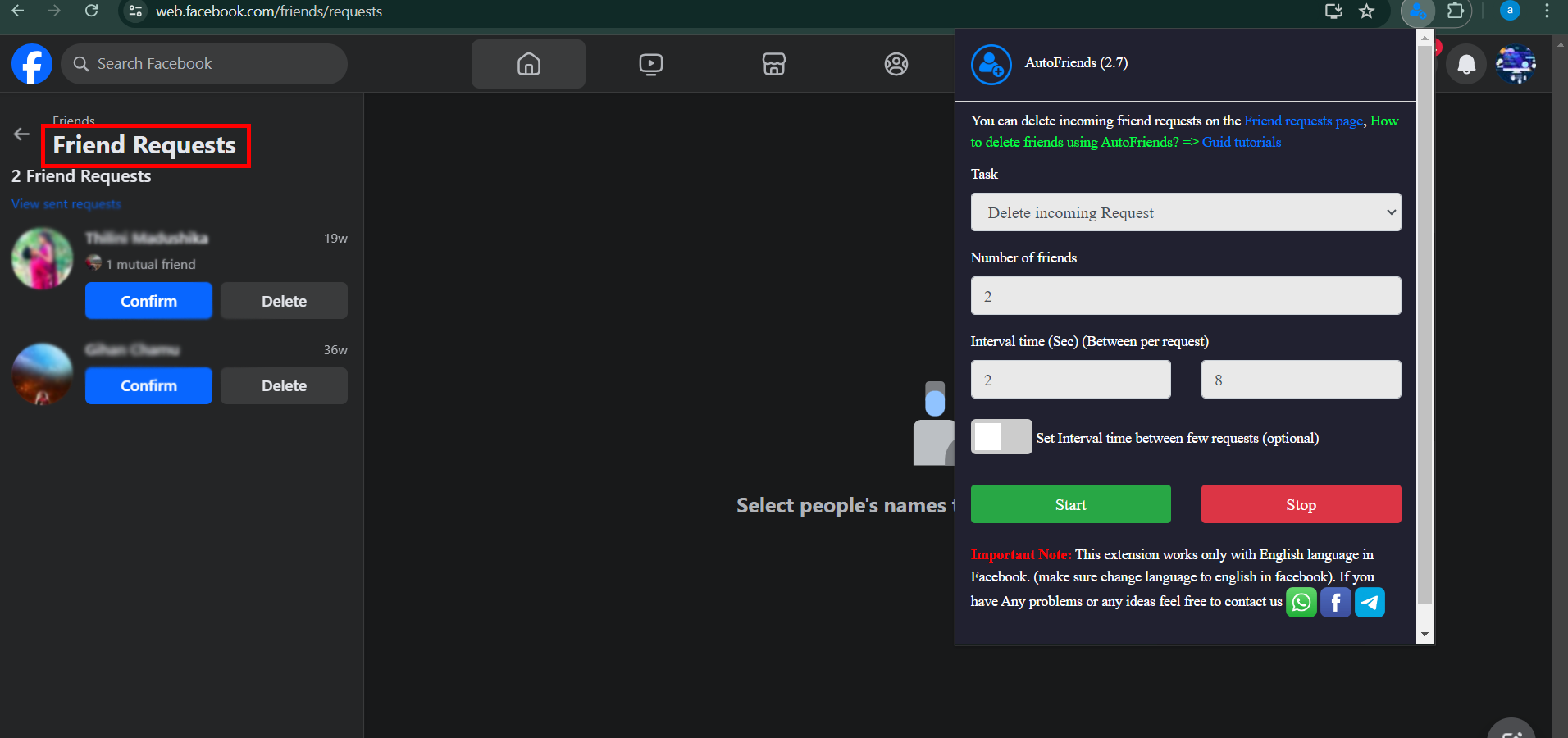Open the Marketplace storefront icon

[773, 64]
